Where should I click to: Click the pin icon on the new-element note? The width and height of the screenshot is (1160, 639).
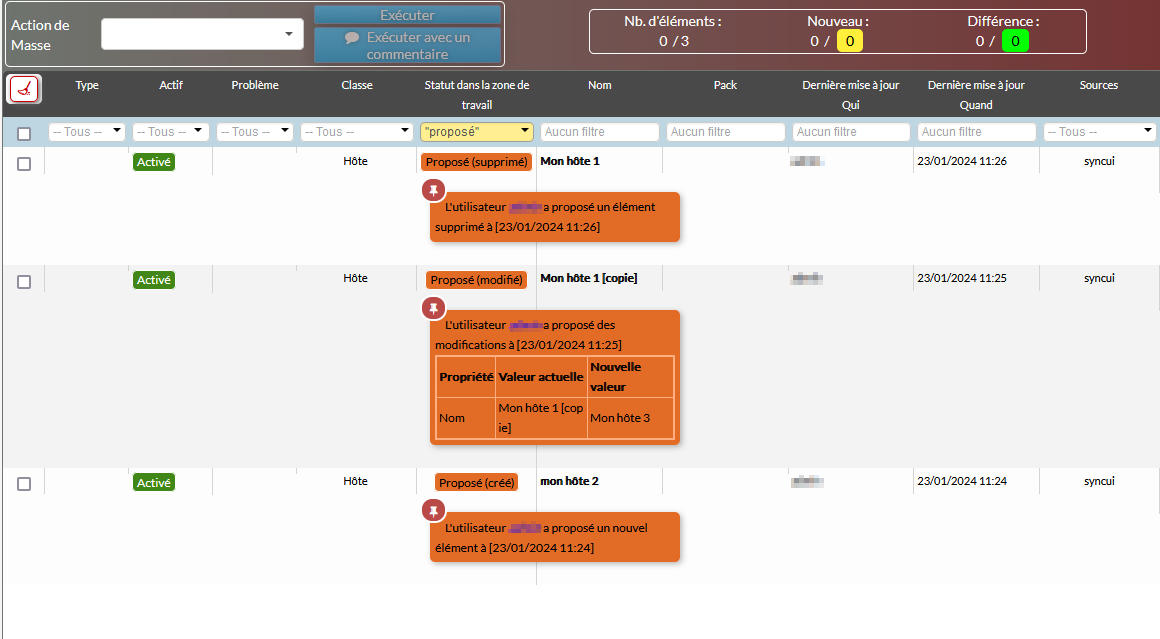[433, 510]
